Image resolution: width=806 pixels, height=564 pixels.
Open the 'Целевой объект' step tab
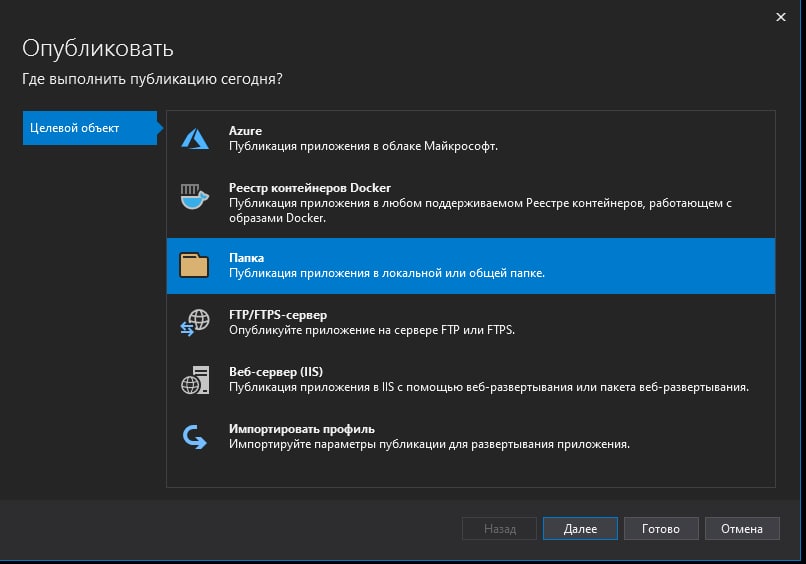90,128
